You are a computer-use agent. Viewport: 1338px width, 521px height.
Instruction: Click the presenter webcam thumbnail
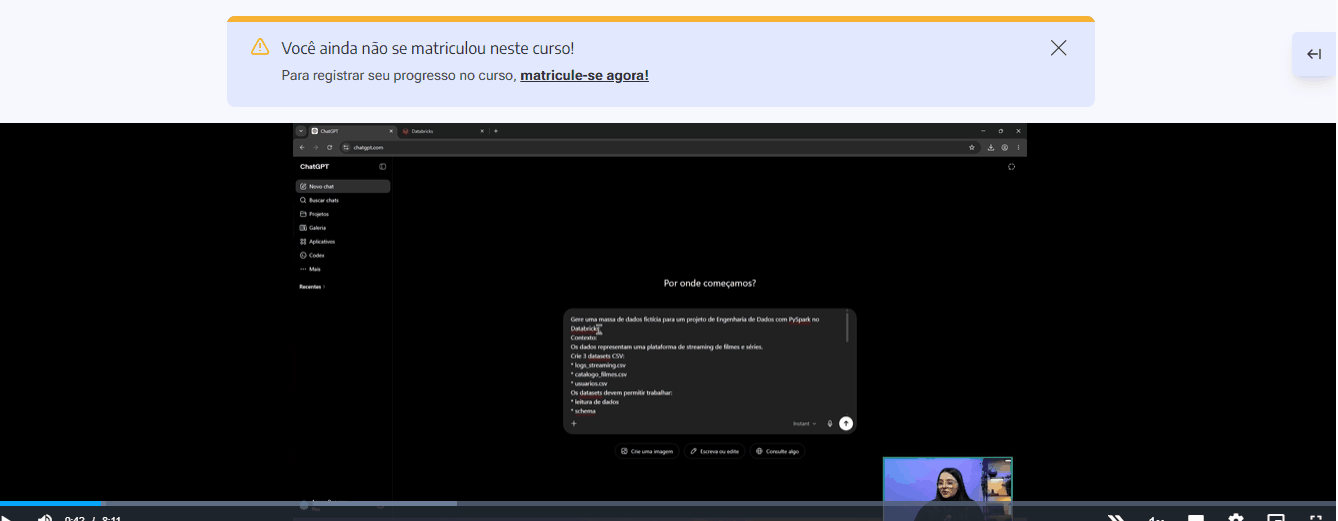click(x=948, y=489)
